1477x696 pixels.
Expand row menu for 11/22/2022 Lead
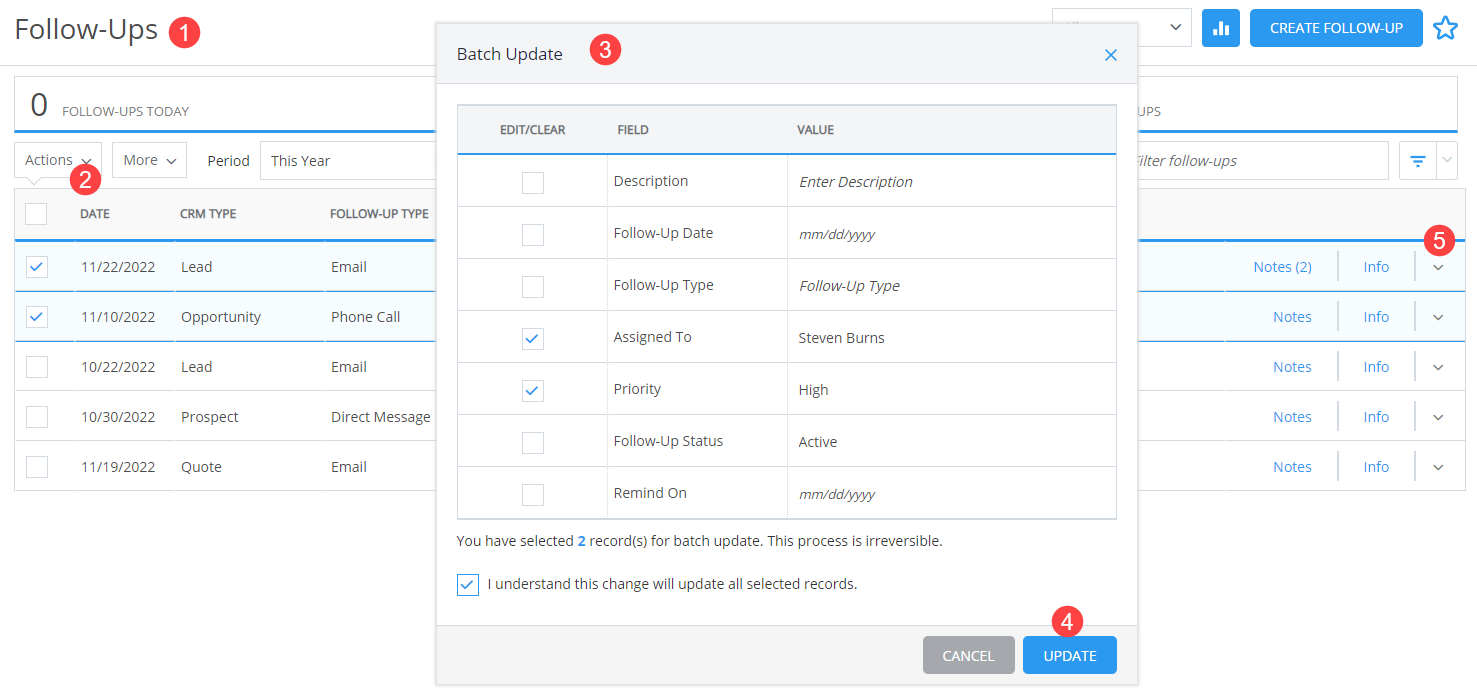click(1438, 267)
